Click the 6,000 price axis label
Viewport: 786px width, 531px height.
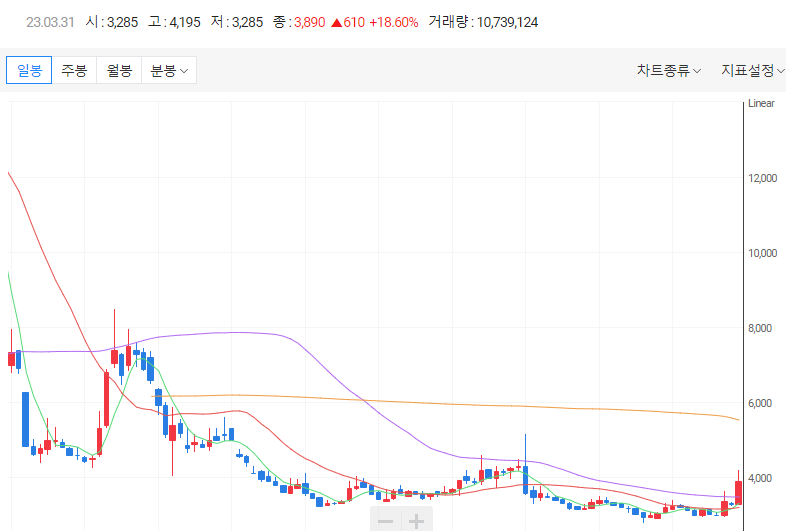[x=760, y=403]
